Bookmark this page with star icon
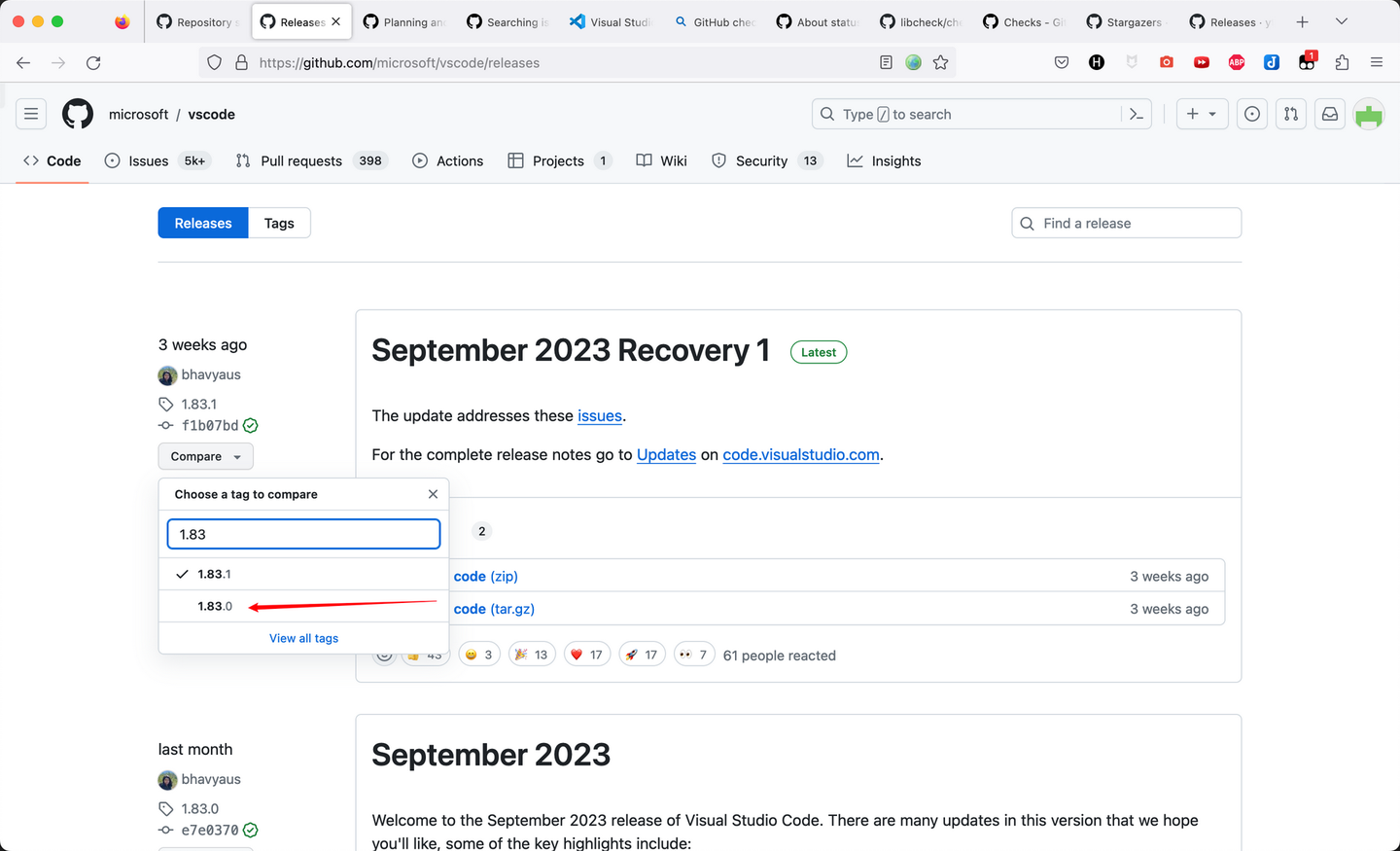Screen dimensions: 1400x851 click(x=940, y=62)
